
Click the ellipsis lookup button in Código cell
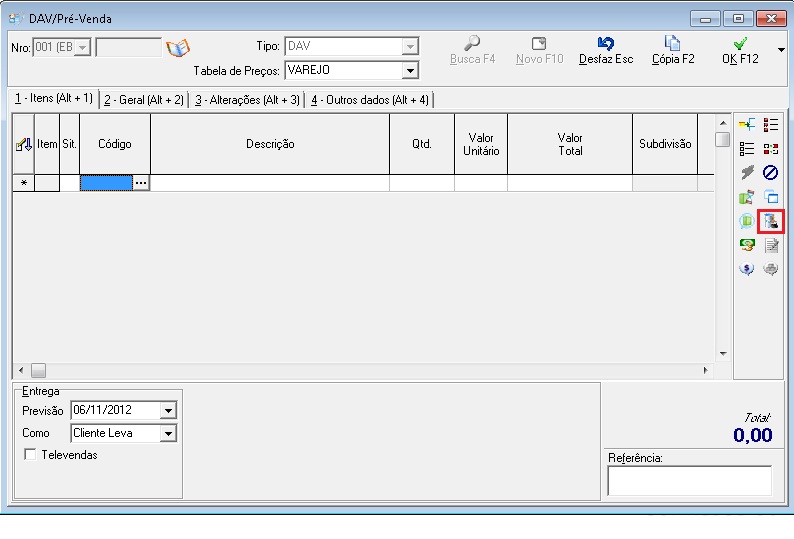[x=141, y=183]
